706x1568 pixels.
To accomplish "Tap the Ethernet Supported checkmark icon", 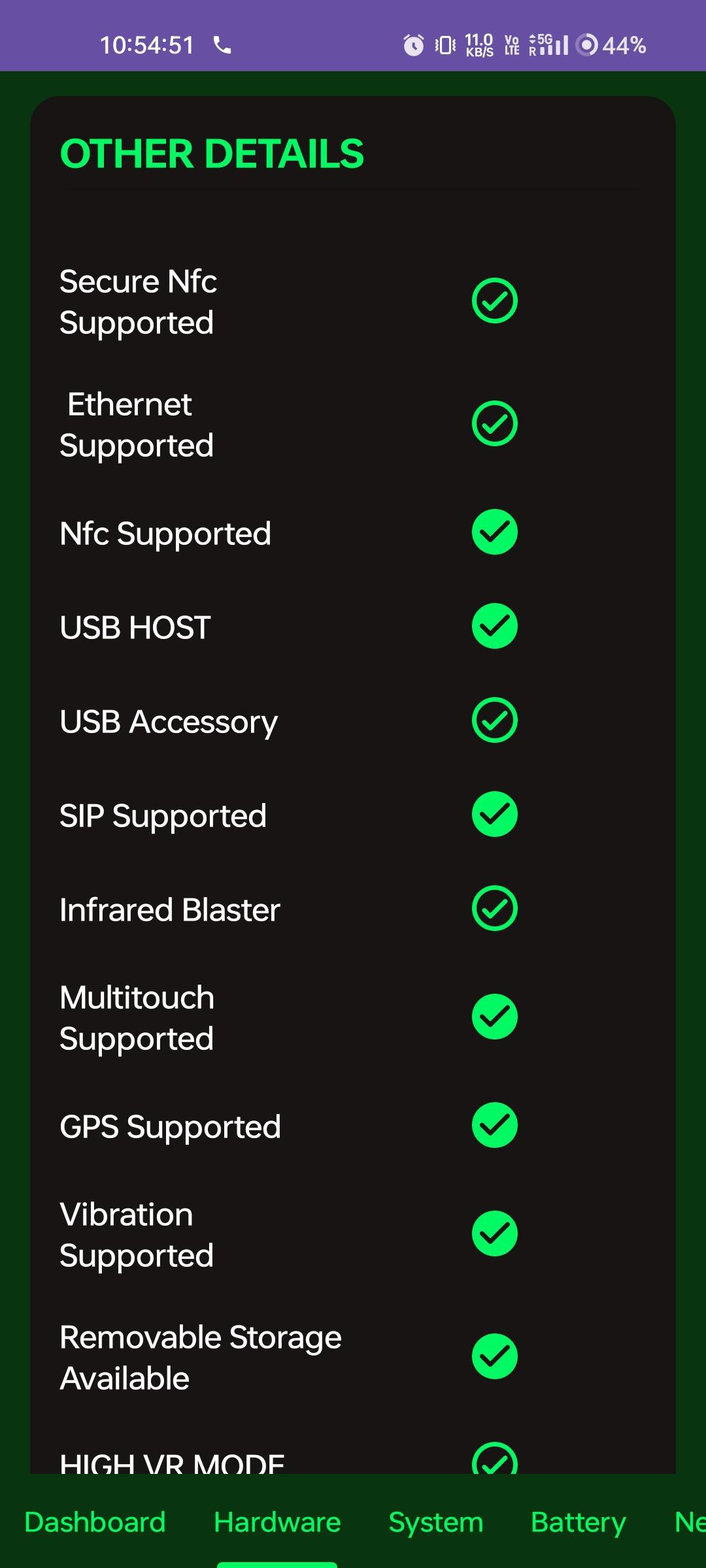I will pyautogui.click(x=495, y=423).
